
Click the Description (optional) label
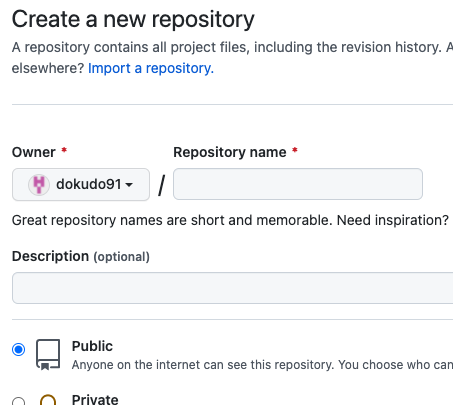(81, 256)
